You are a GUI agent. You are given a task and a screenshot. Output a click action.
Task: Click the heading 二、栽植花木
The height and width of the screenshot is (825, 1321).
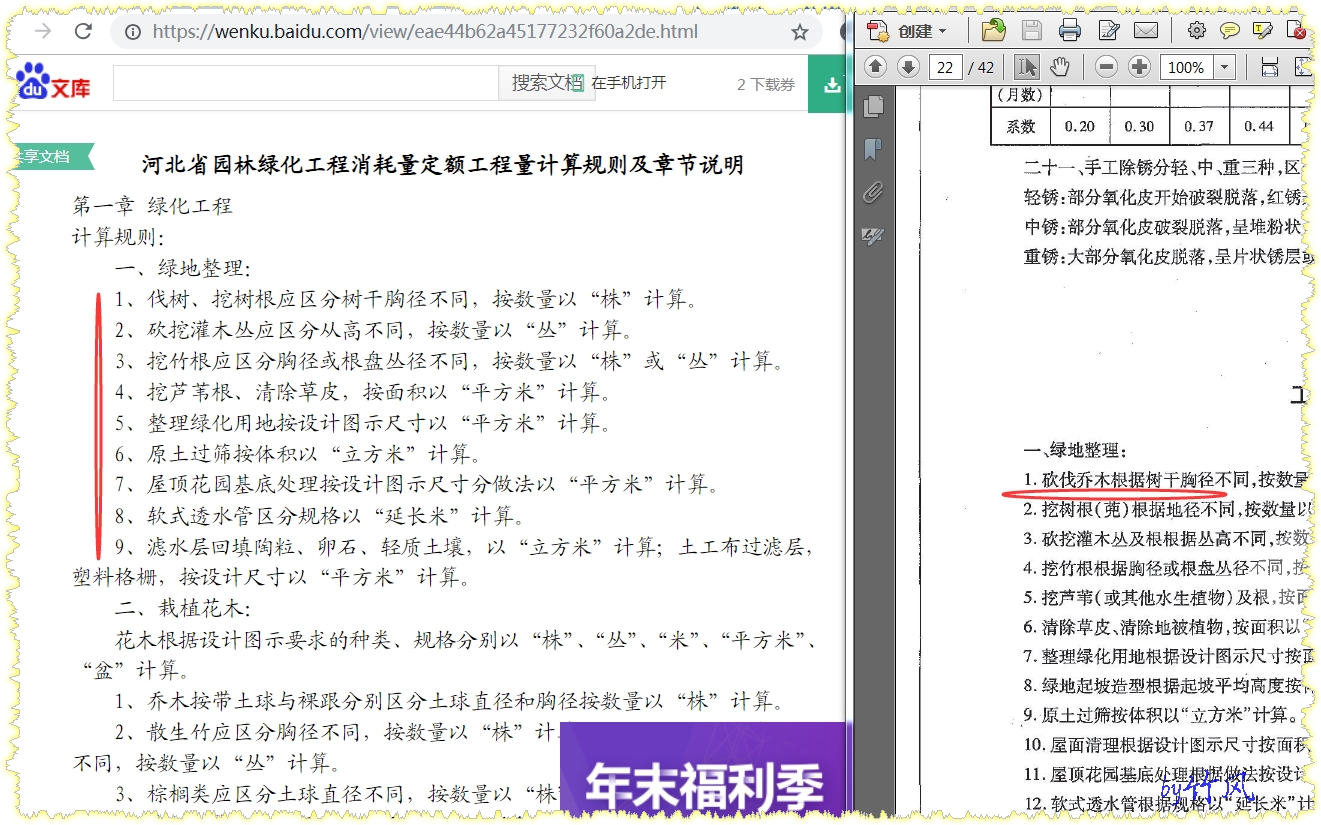pos(182,608)
